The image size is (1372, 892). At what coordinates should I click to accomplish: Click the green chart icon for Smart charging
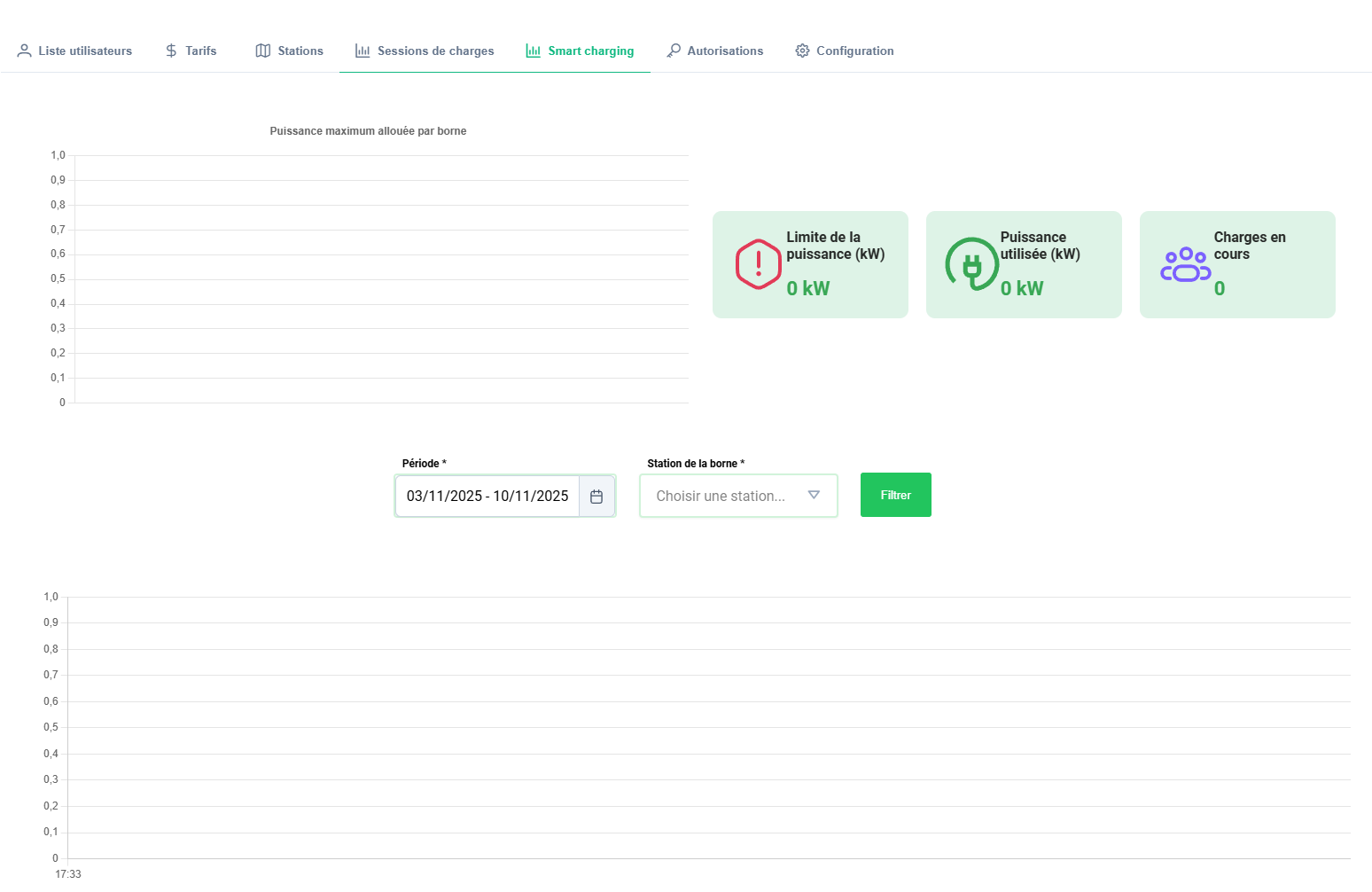533,51
